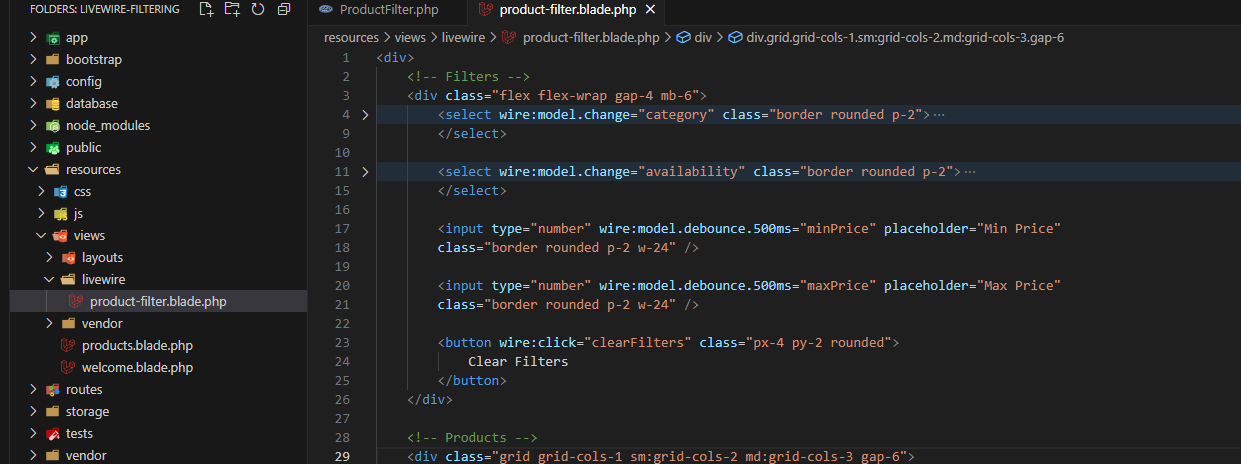Click the tests folder icon

tap(53, 434)
